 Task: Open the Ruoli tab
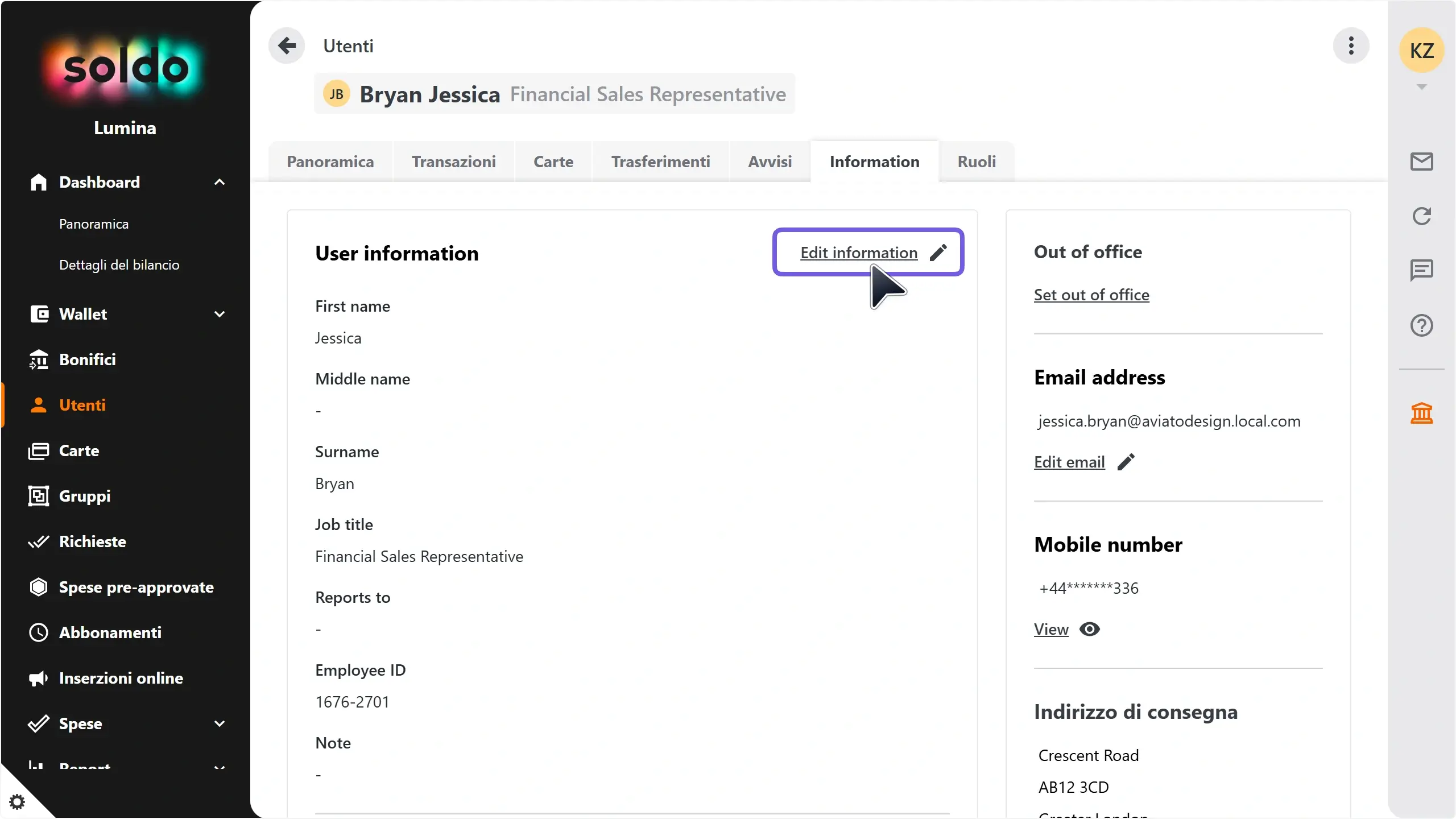pyautogui.click(x=977, y=162)
